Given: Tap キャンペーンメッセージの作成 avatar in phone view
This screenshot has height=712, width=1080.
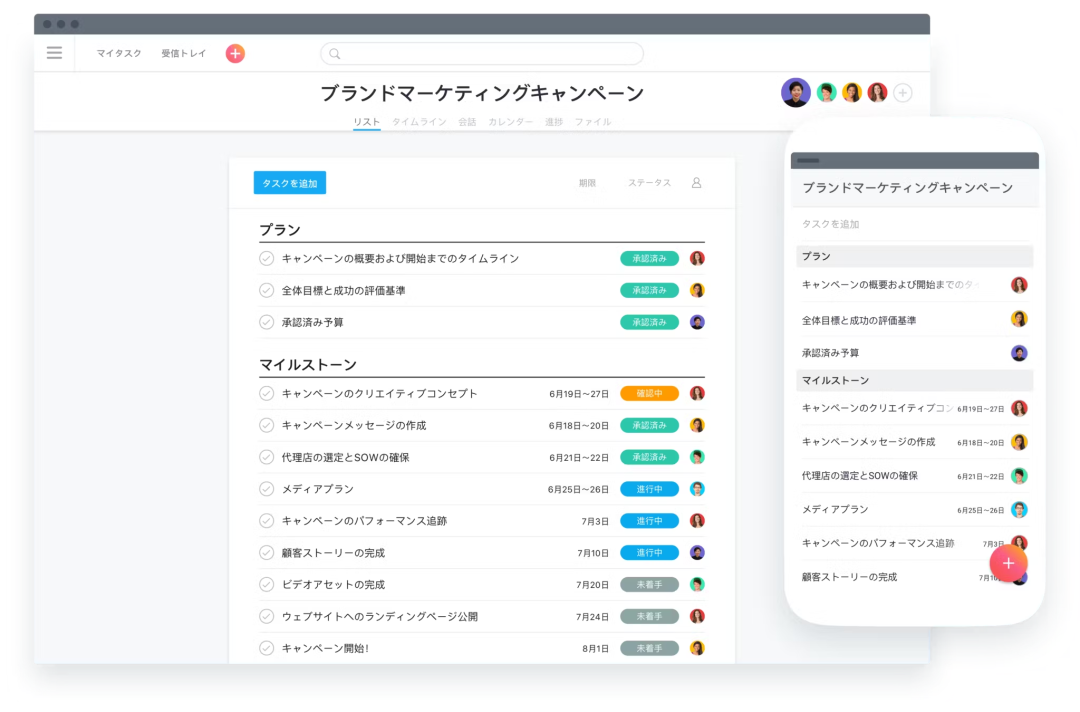Looking at the screenshot, I should [x=1019, y=442].
